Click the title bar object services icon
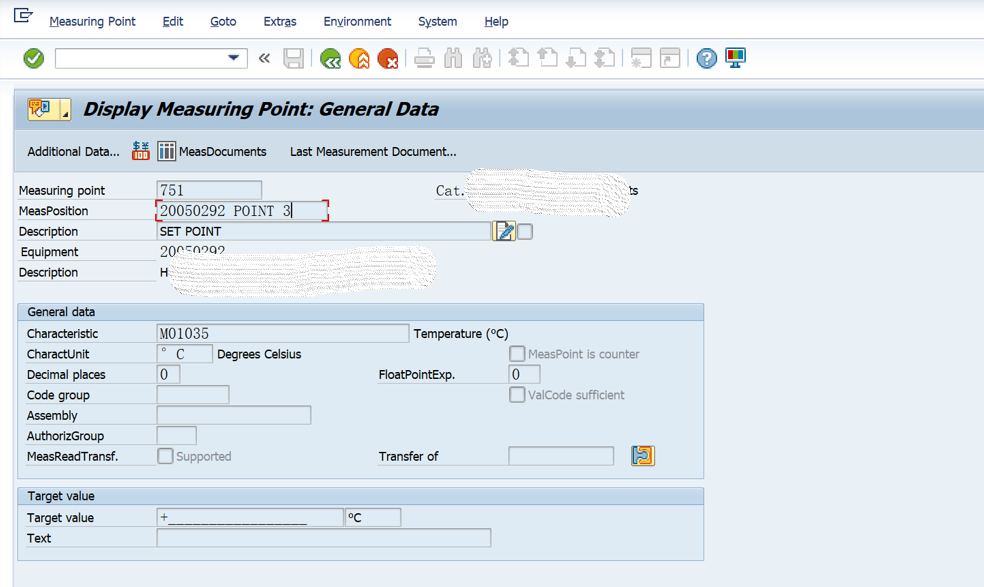Screen dimensions: 984x587 [41, 109]
